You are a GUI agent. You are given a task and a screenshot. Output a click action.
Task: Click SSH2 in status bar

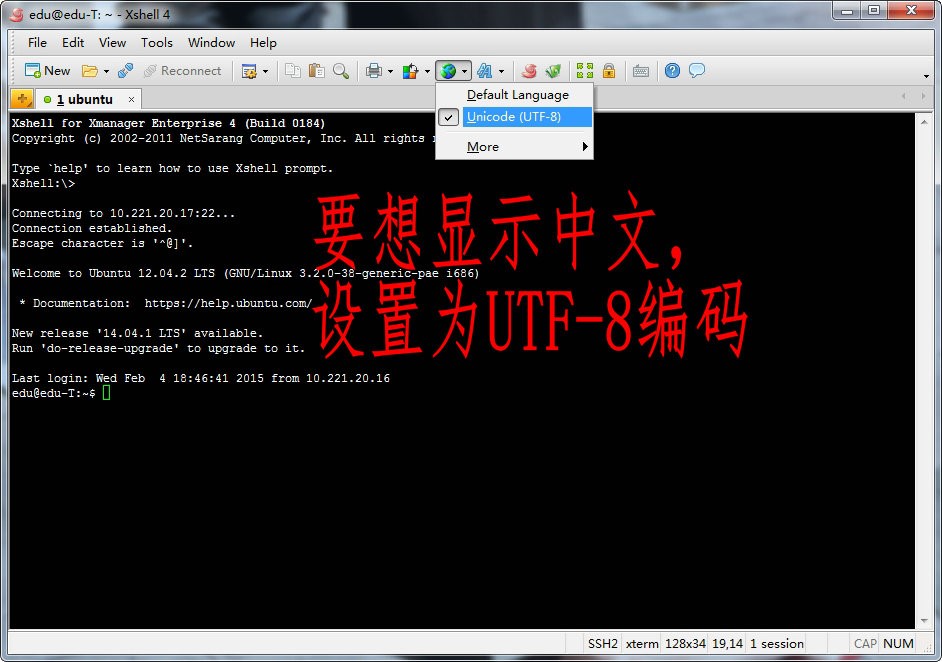tap(603, 643)
